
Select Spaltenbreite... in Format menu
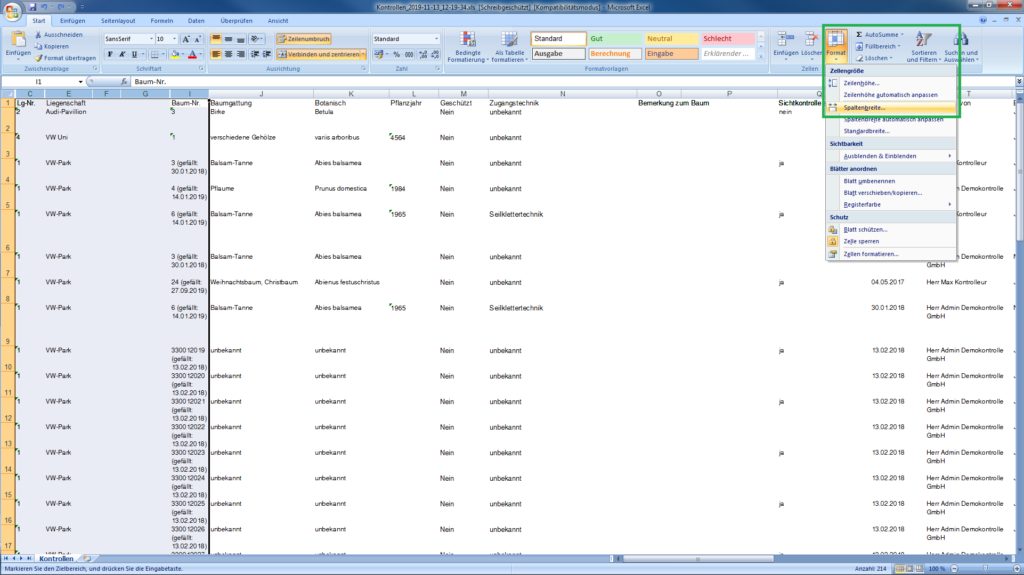pyautogui.click(x=864, y=107)
